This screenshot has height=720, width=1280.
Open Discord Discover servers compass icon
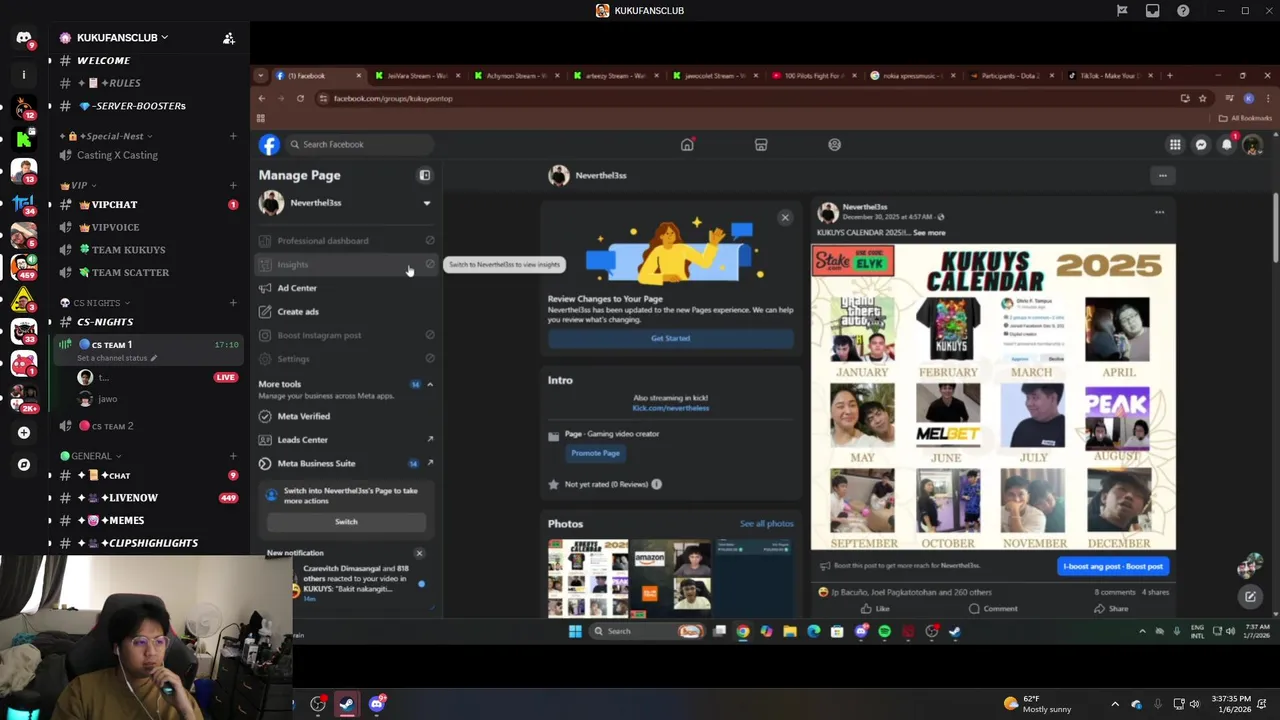[x=24, y=464]
